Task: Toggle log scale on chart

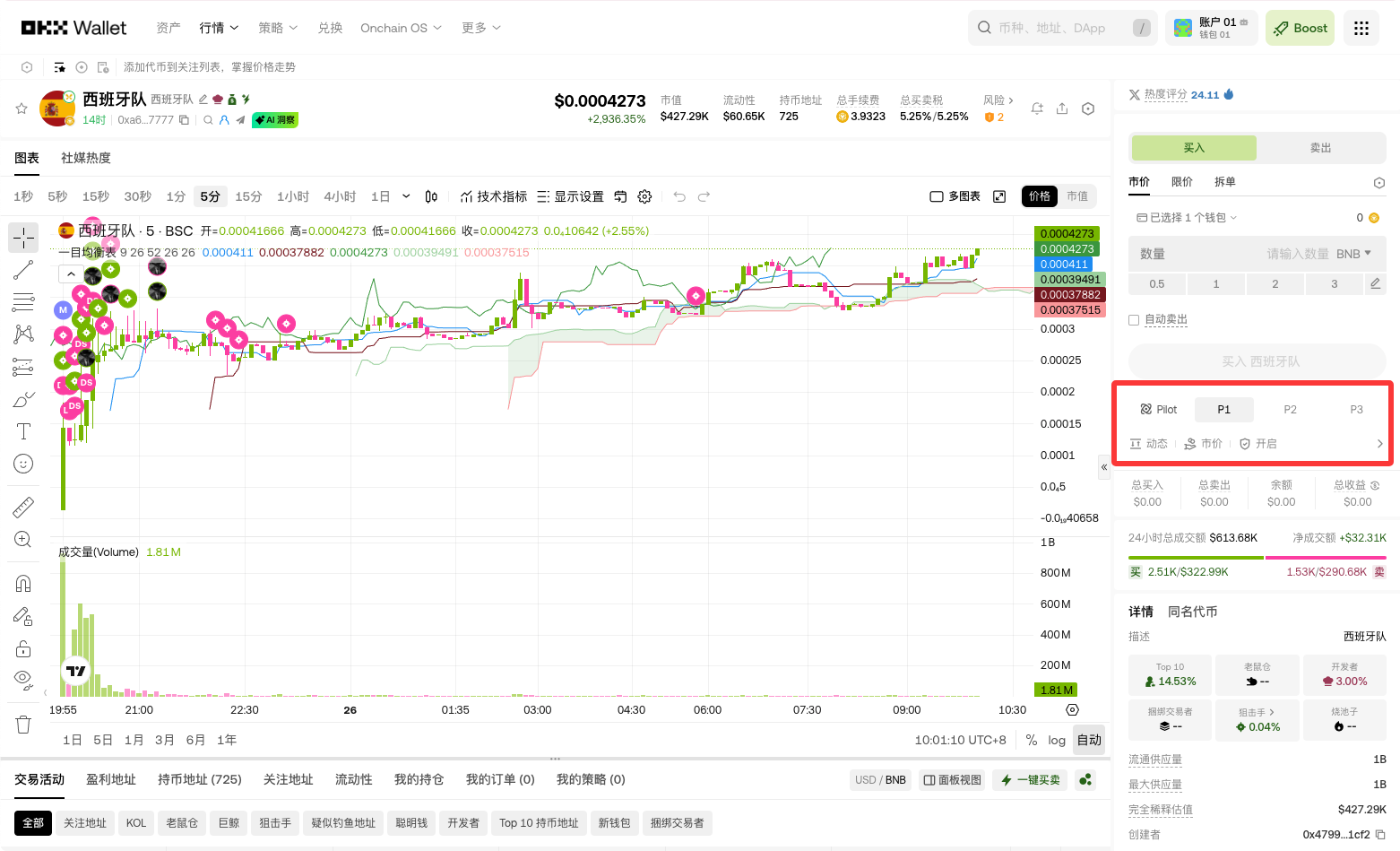Action: tap(1057, 740)
